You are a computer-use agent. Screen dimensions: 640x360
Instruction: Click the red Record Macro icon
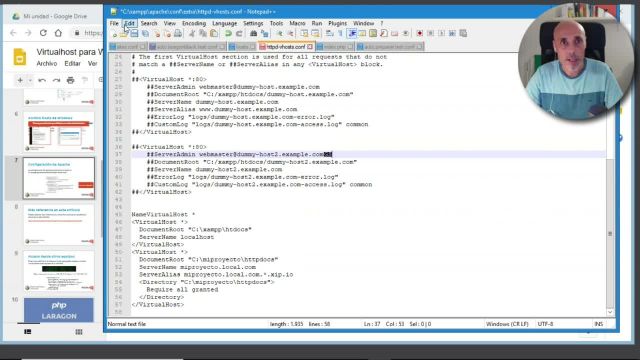(x=420, y=34)
